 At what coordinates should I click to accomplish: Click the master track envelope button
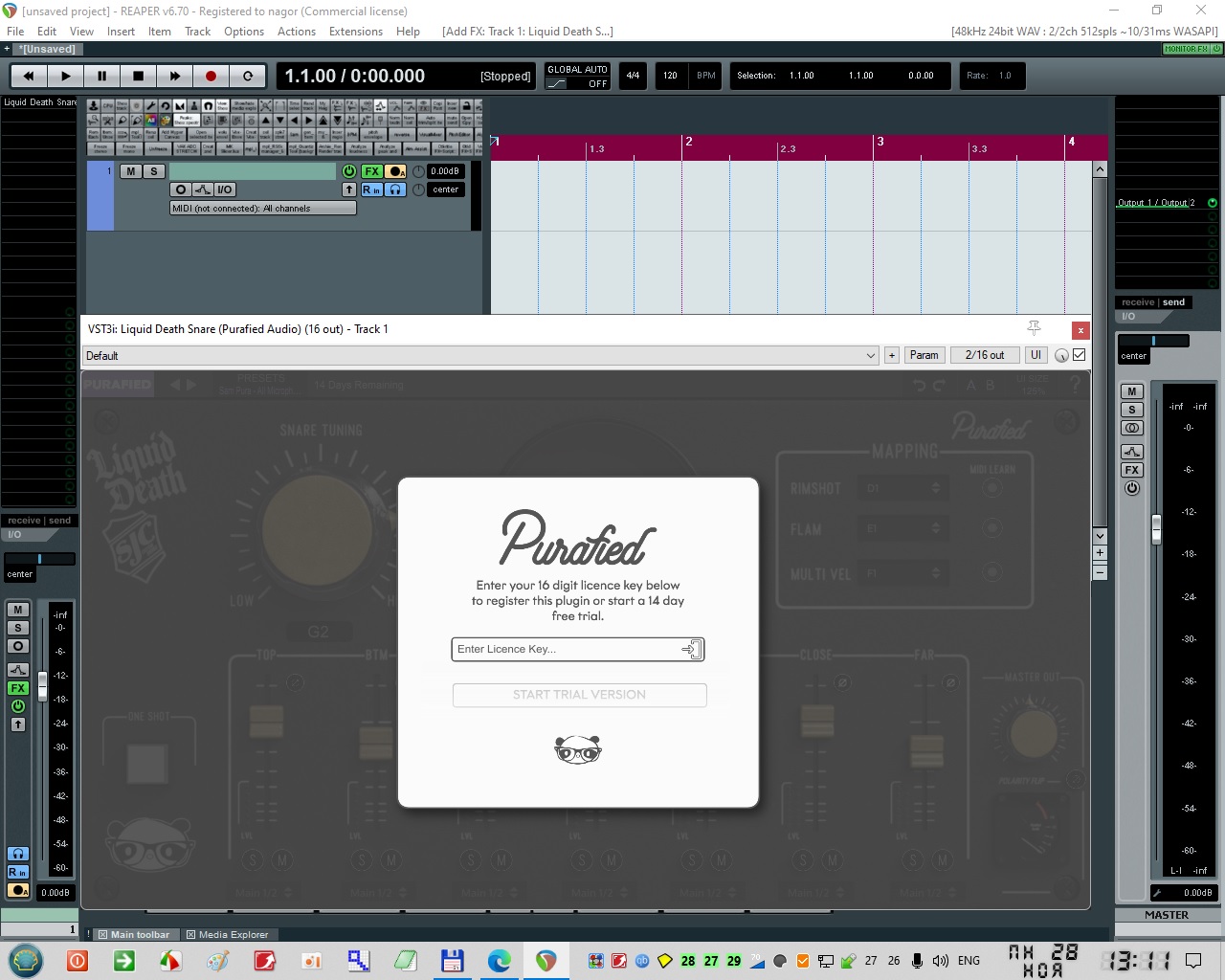[x=1132, y=452]
